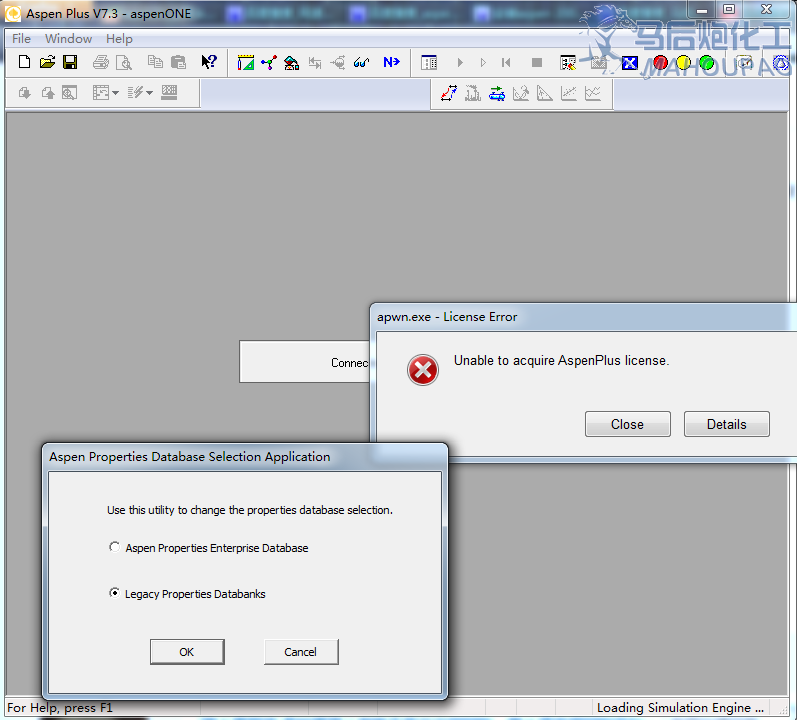The width and height of the screenshot is (797, 720).
Task: Click the Aspen Plus logo icon in title bar
Action: pos(12,14)
